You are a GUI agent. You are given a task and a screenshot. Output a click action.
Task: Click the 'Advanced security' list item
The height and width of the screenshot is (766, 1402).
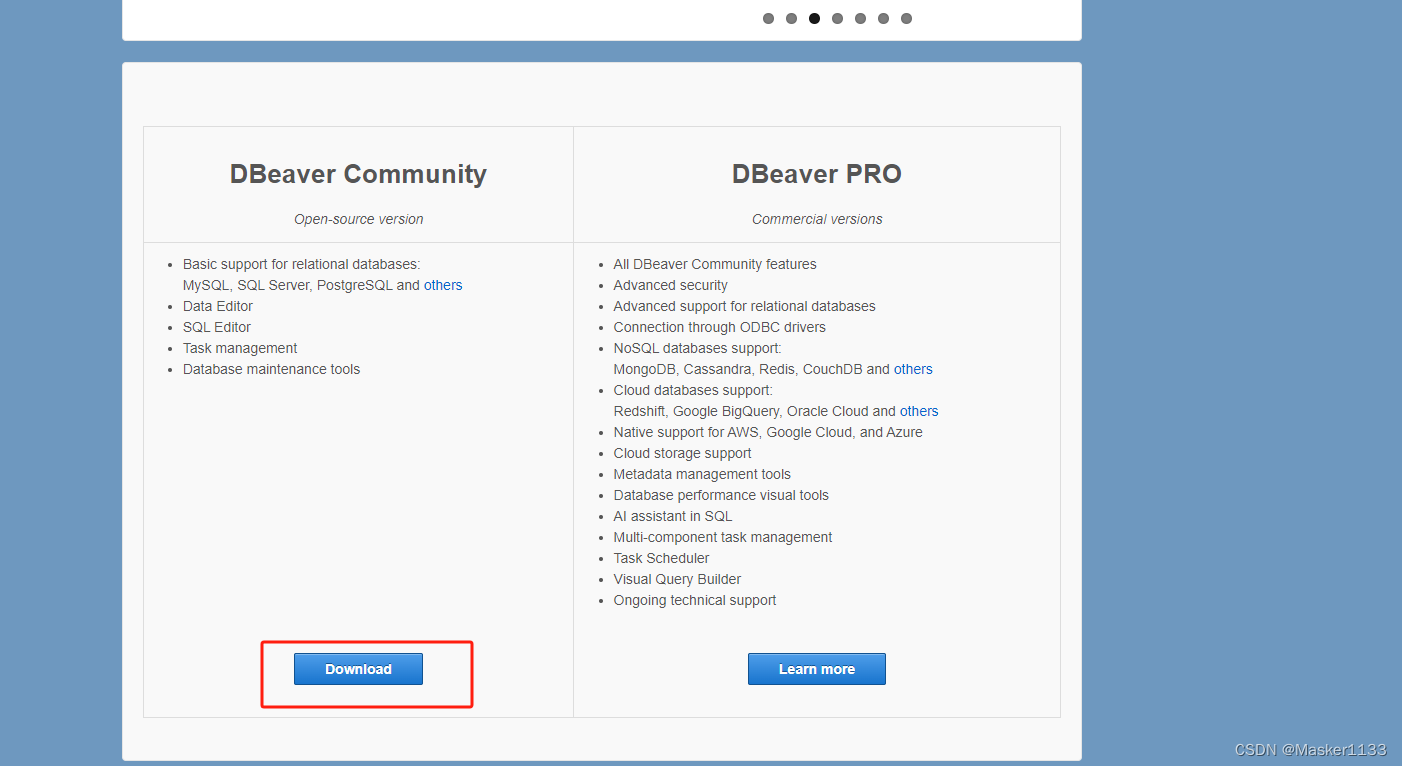(671, 285)
